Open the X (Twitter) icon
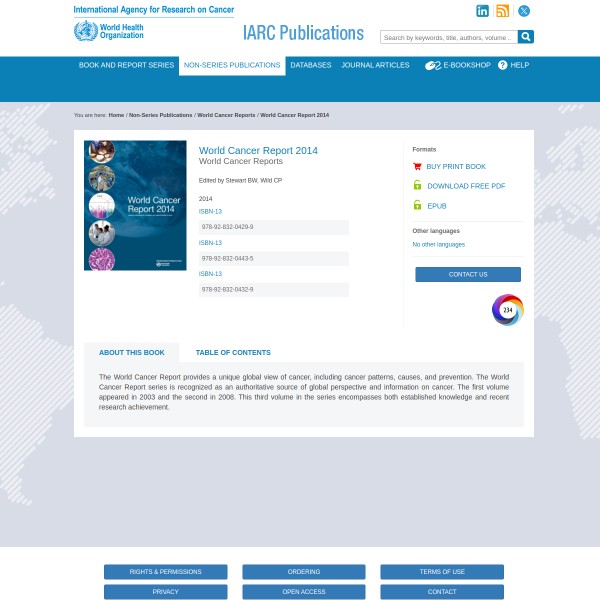Screen dimensions: 600x600 pos(523,11)
